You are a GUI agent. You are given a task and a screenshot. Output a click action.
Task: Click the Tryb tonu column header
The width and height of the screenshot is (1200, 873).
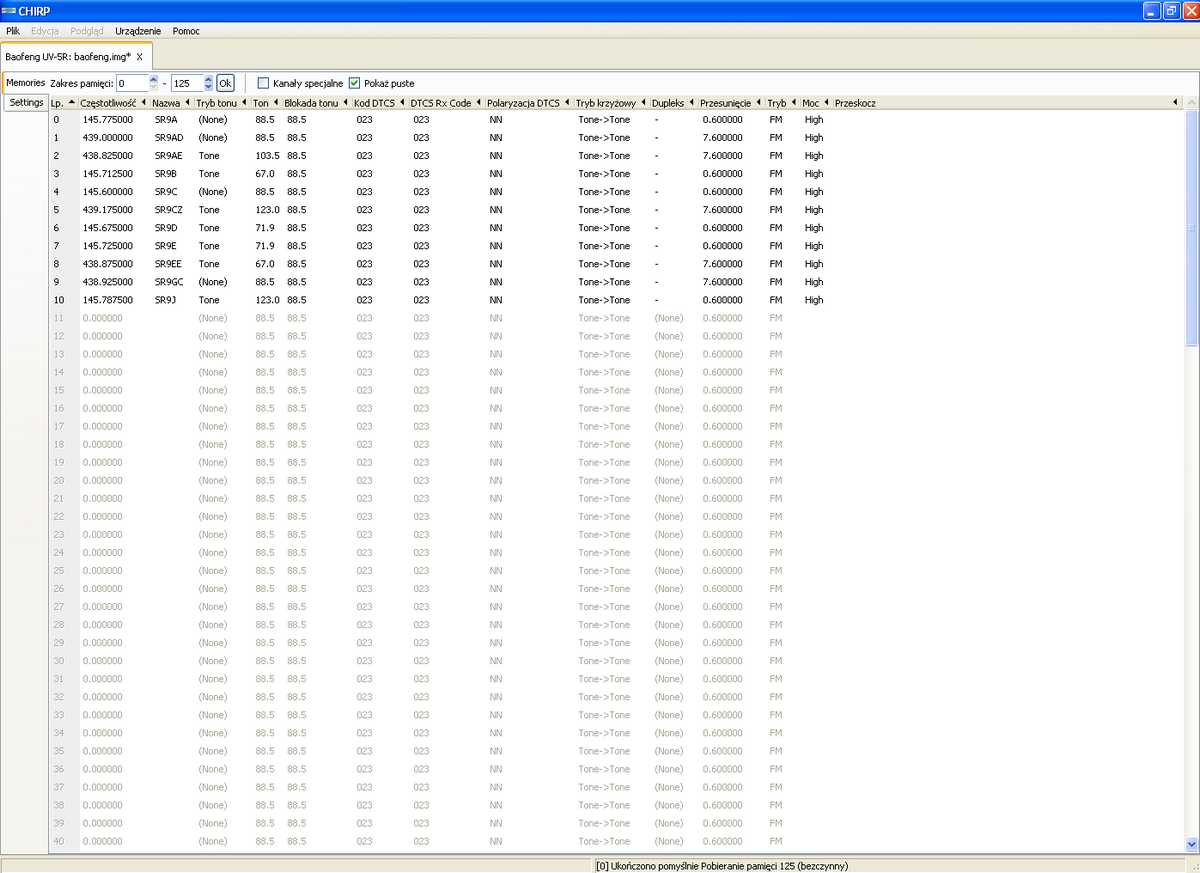[217, 103]
